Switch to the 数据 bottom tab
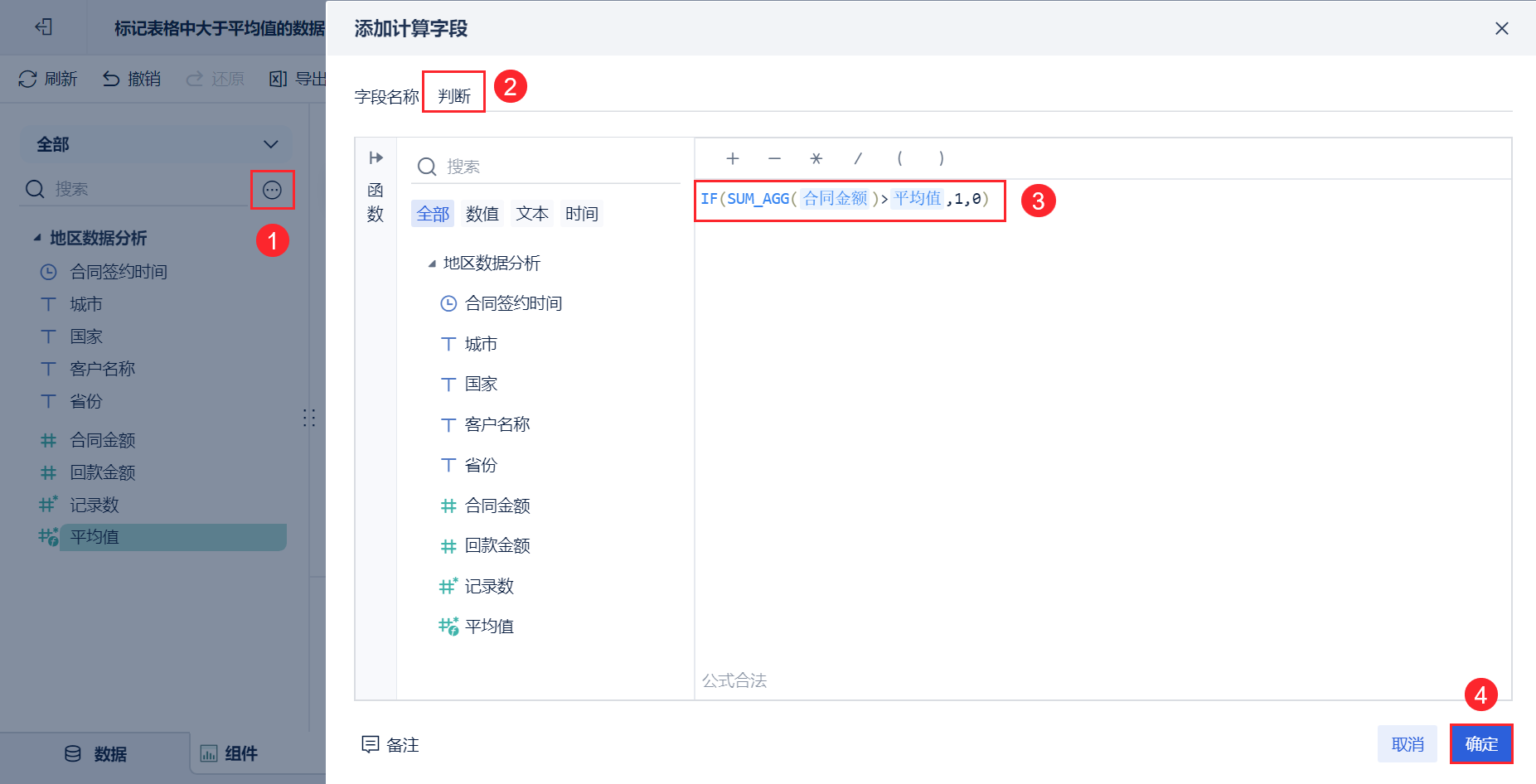The width and height of the screenshot is (1536, 784). 95,754
